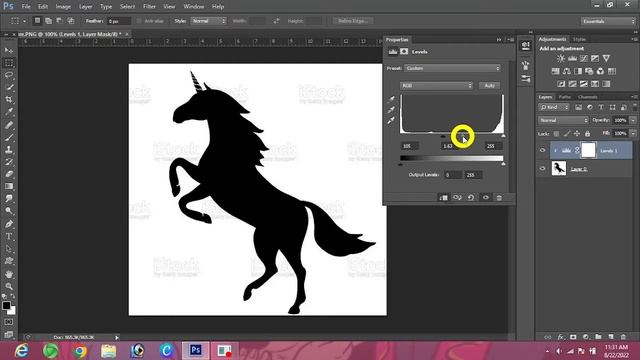Toggle lock image pixels brush icon

point(567,134)
